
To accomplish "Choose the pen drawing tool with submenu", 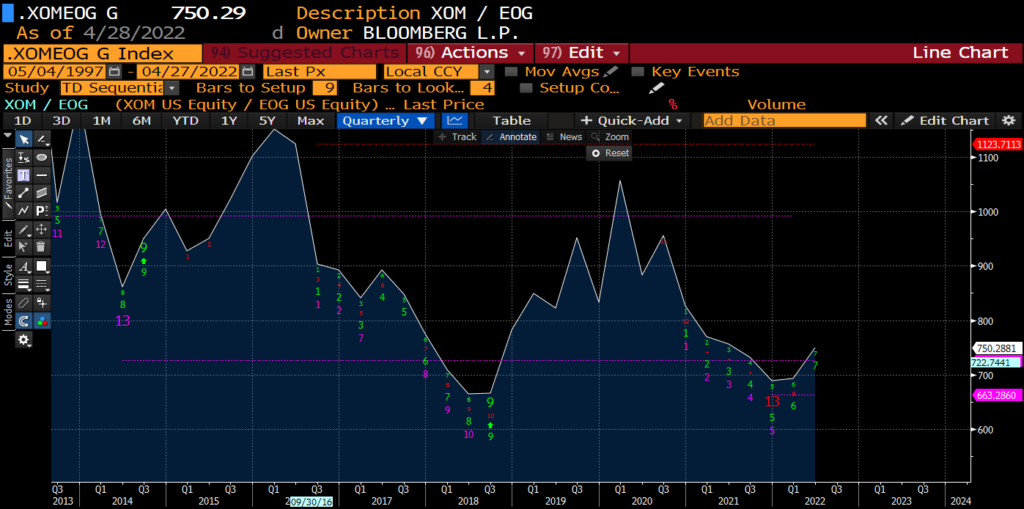I will click(x=42, y=139).
